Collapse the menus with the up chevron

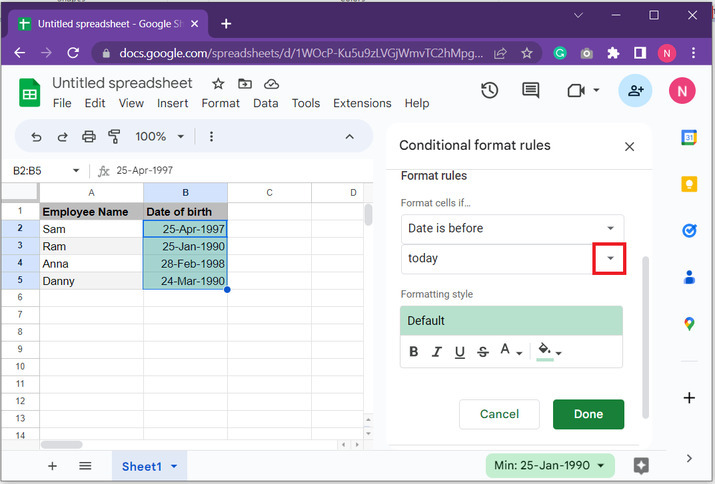349,136
